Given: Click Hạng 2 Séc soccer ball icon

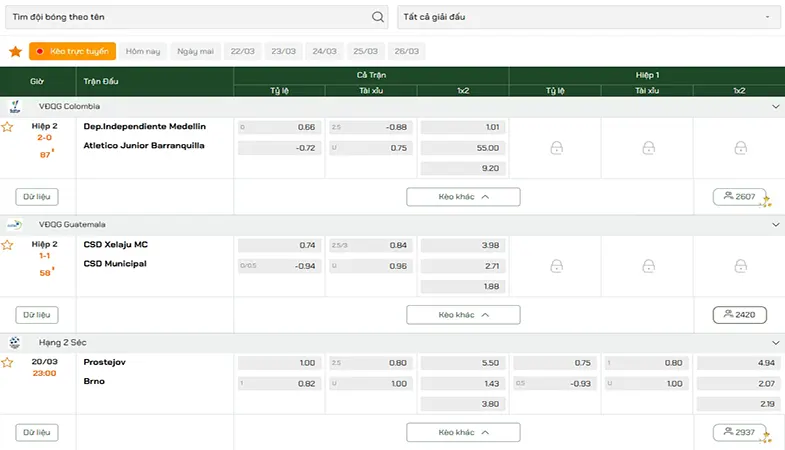Looking at the screenshot, I should (x=15, y=342).
